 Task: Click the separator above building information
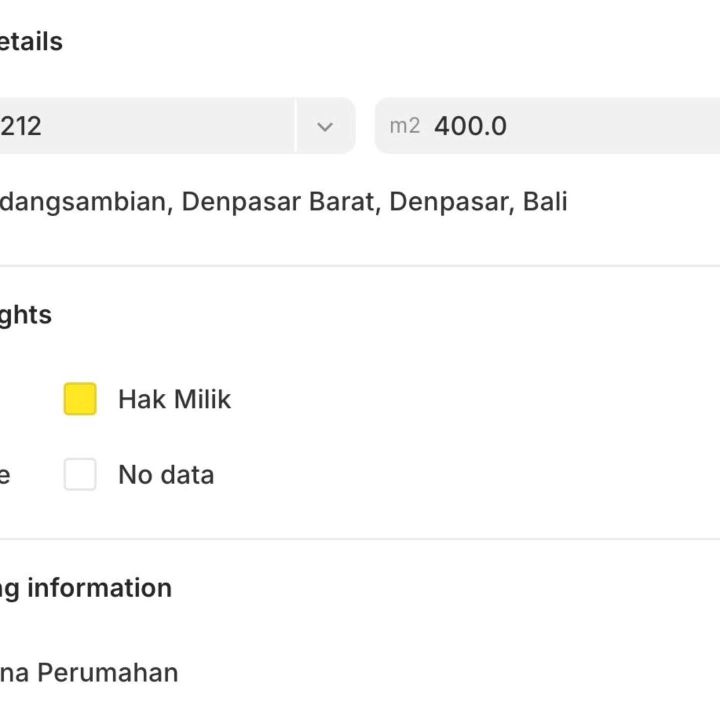360,539
